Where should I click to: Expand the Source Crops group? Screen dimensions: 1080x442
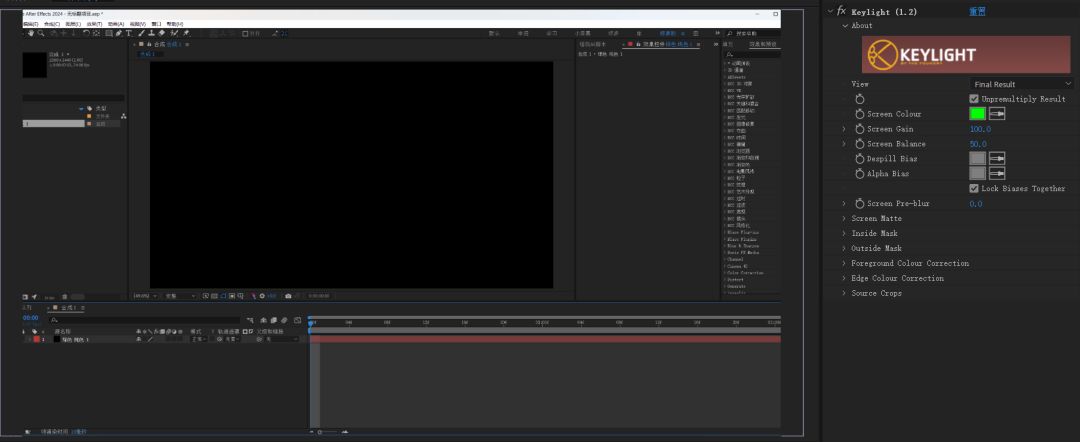pyautogui.click(x=844, y=293)
